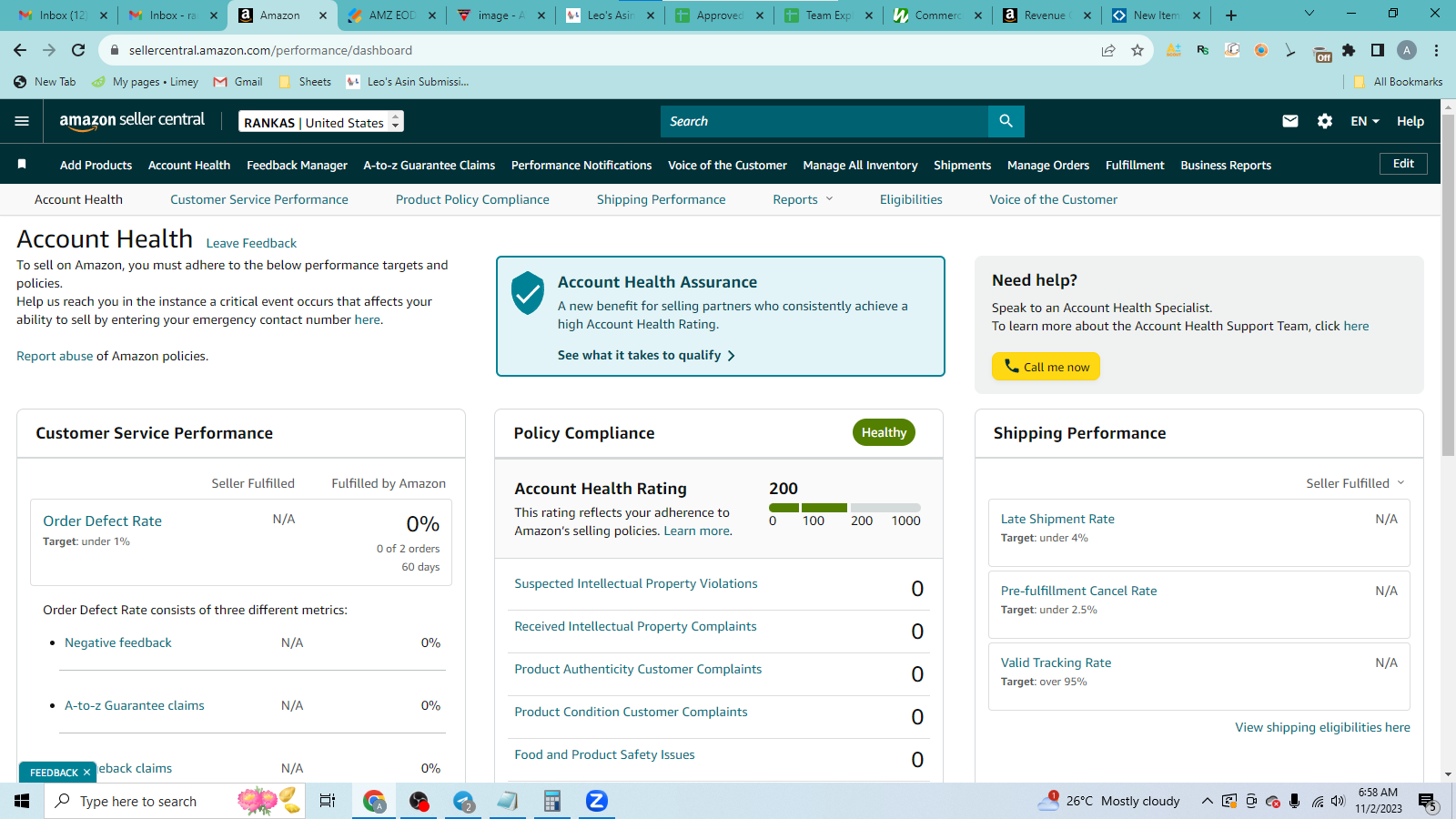Open the Seller Central hamburger menu

point(22,121)
